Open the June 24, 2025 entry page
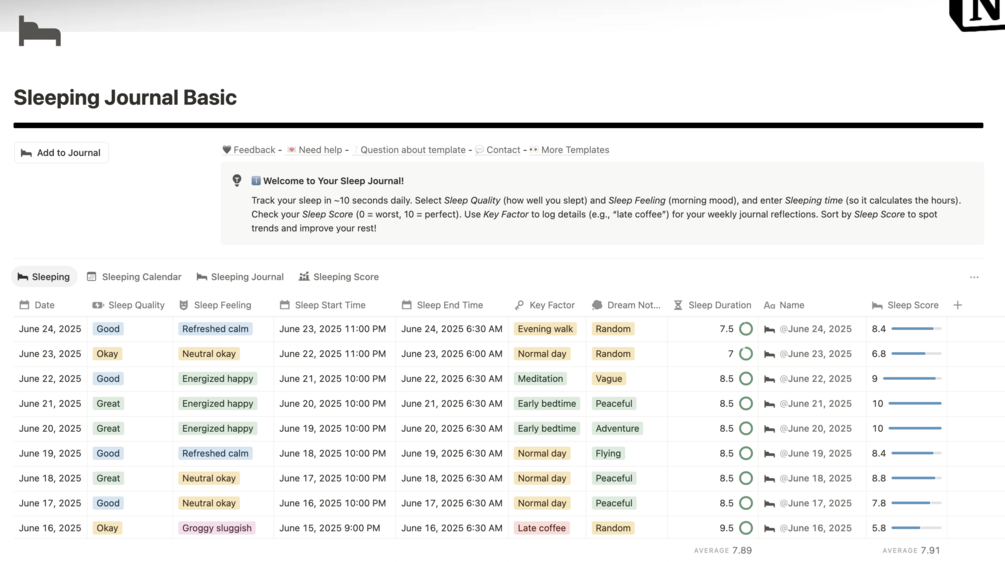Image resolution: width=1005 pixels, height=562 pixels. (818, 329)
